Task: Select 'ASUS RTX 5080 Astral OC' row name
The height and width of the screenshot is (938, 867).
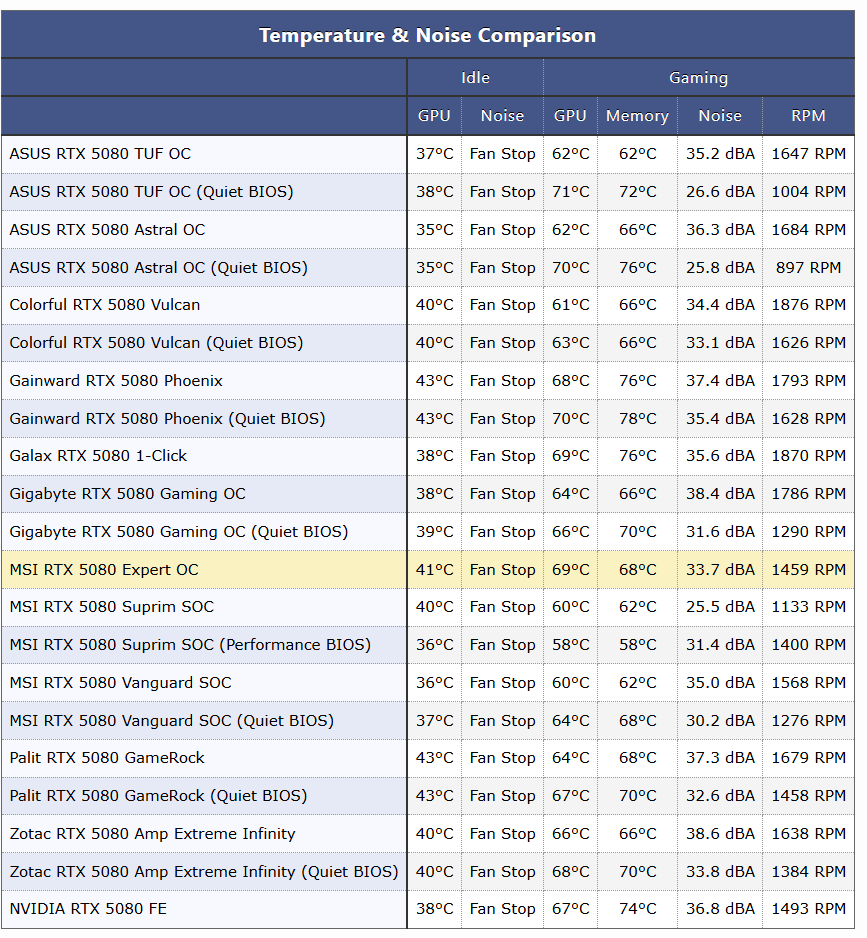Action: [x=107, y=230]
